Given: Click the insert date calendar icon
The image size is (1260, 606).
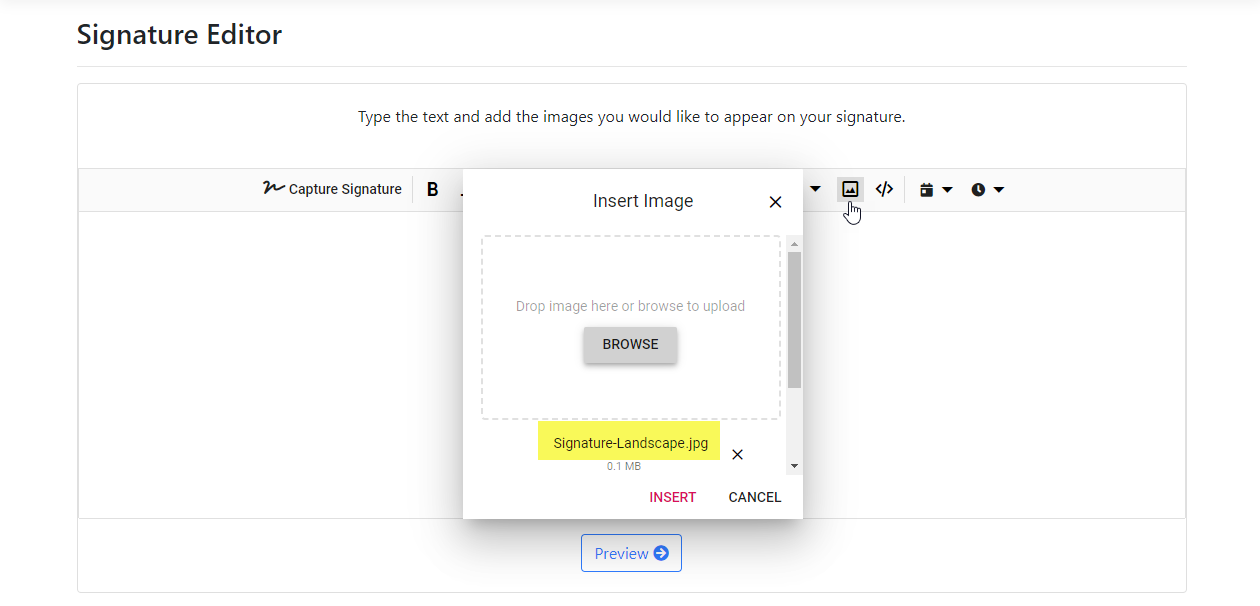Looking at the screenshot, I should (926, 189).
